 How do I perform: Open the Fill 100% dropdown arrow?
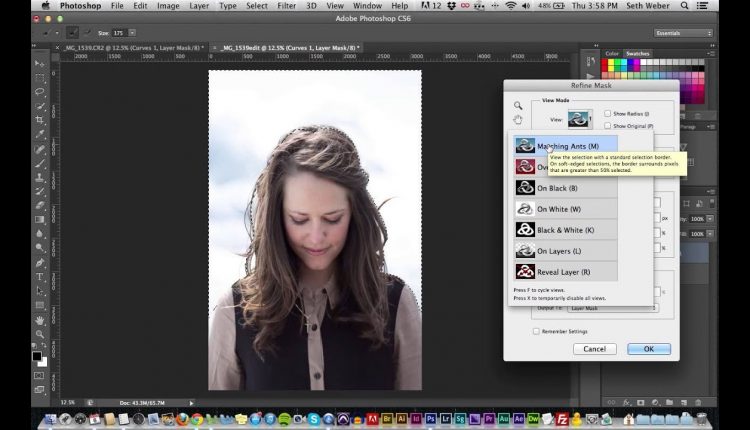point(710,234)
